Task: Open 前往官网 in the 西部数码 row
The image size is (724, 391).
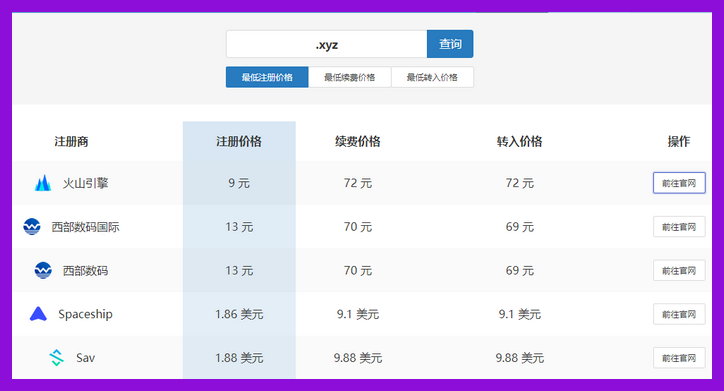Action: tap(679, 271)
